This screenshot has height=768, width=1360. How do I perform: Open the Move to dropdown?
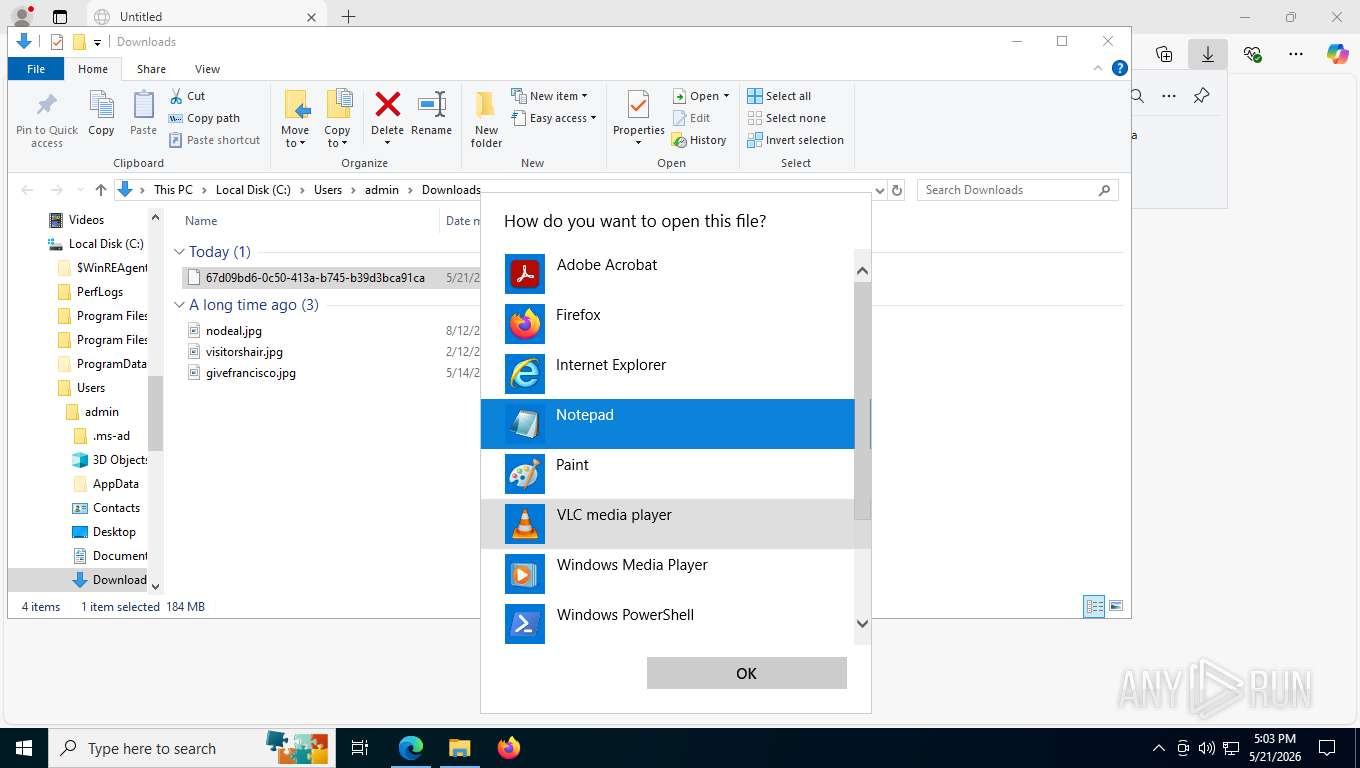[295, 120]
